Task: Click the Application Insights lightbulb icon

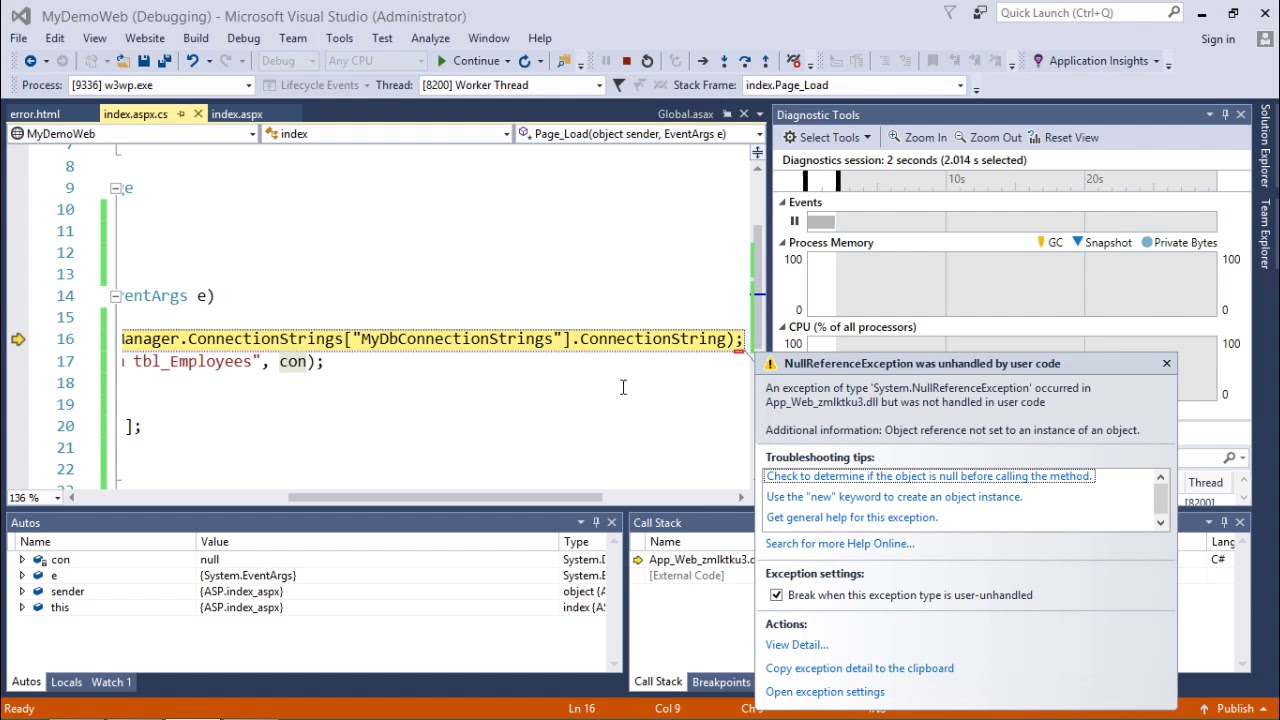Action: 1038,61
